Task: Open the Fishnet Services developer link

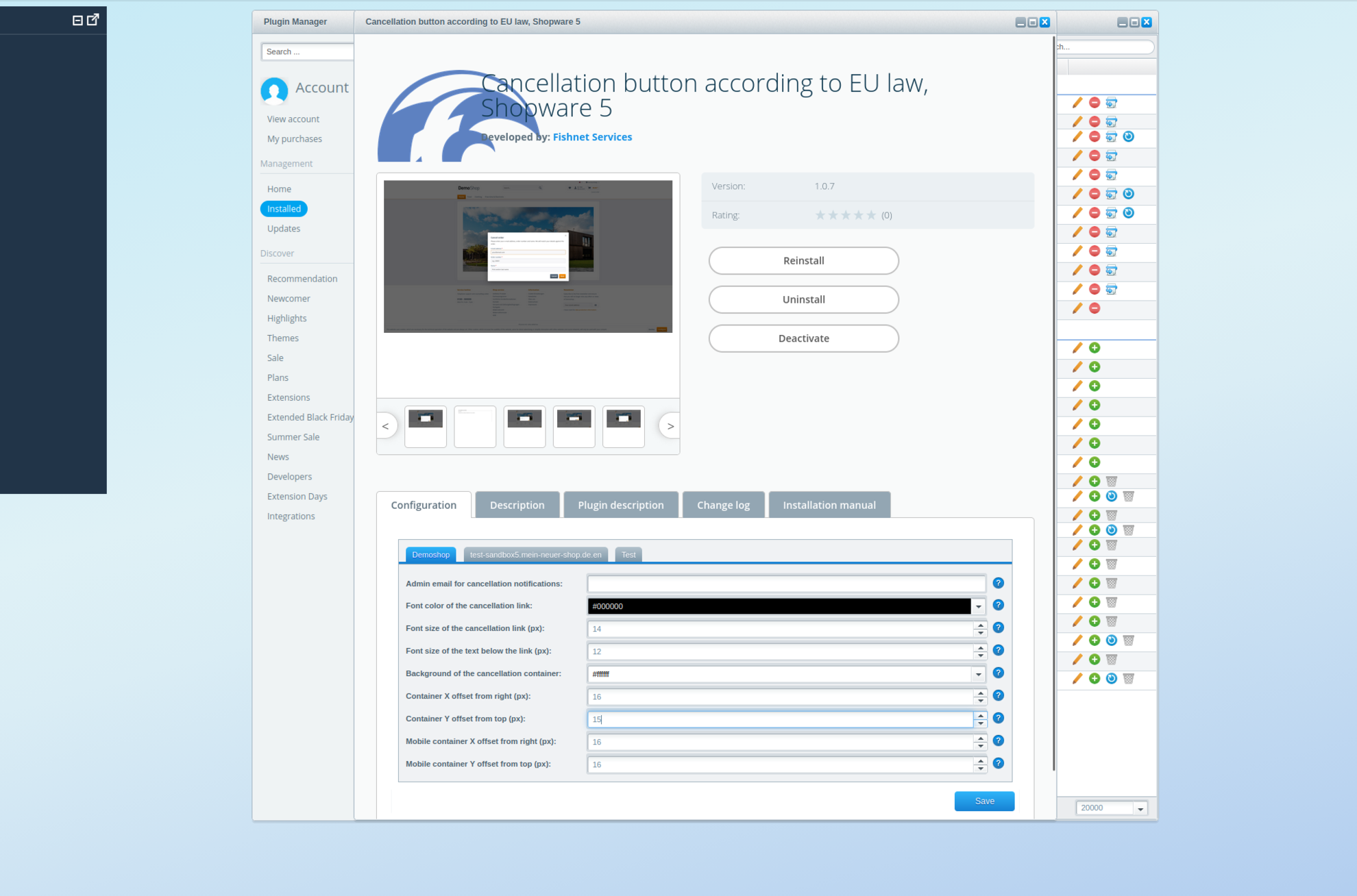Action: [x=592, y=137]
